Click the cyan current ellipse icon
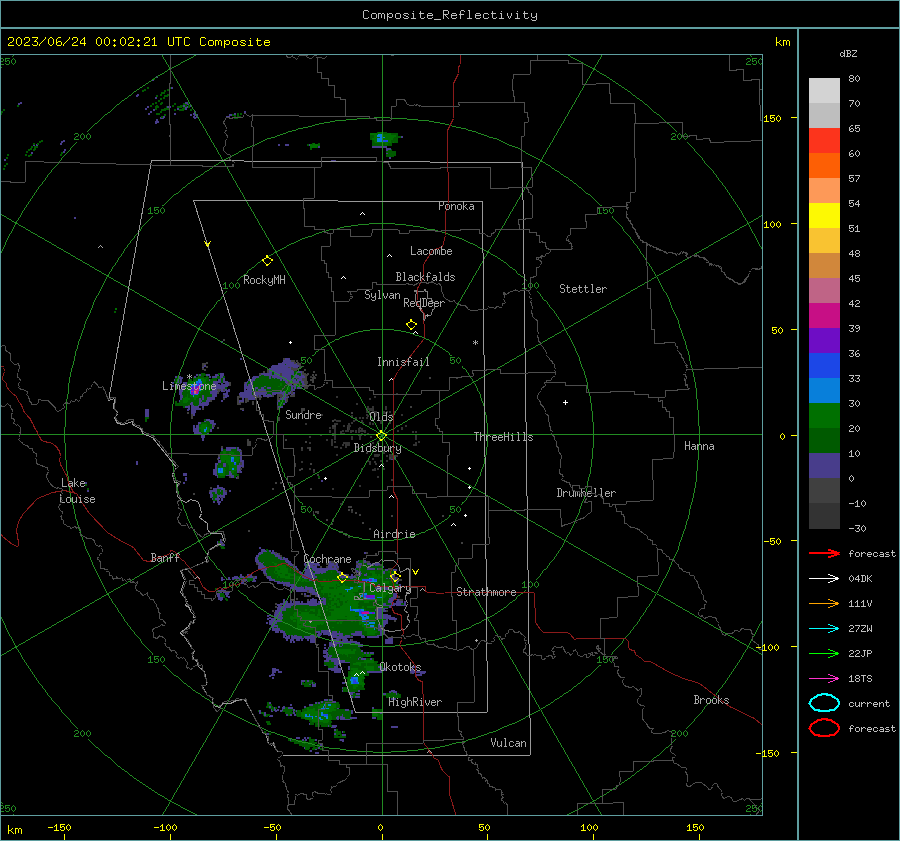This screenshot has width=900, height=841. pyautogui.click(x=824, y=703)
